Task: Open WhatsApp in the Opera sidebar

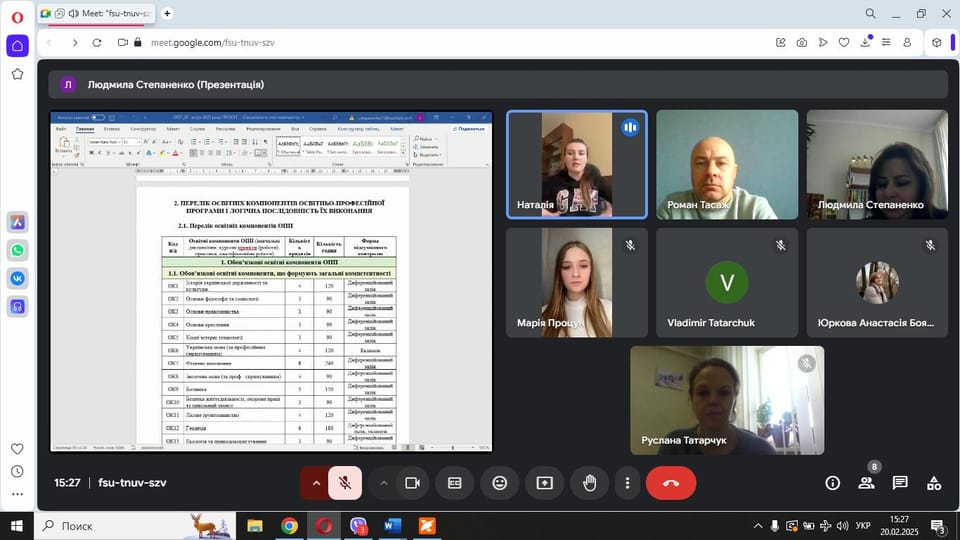Action: [18, 250]
